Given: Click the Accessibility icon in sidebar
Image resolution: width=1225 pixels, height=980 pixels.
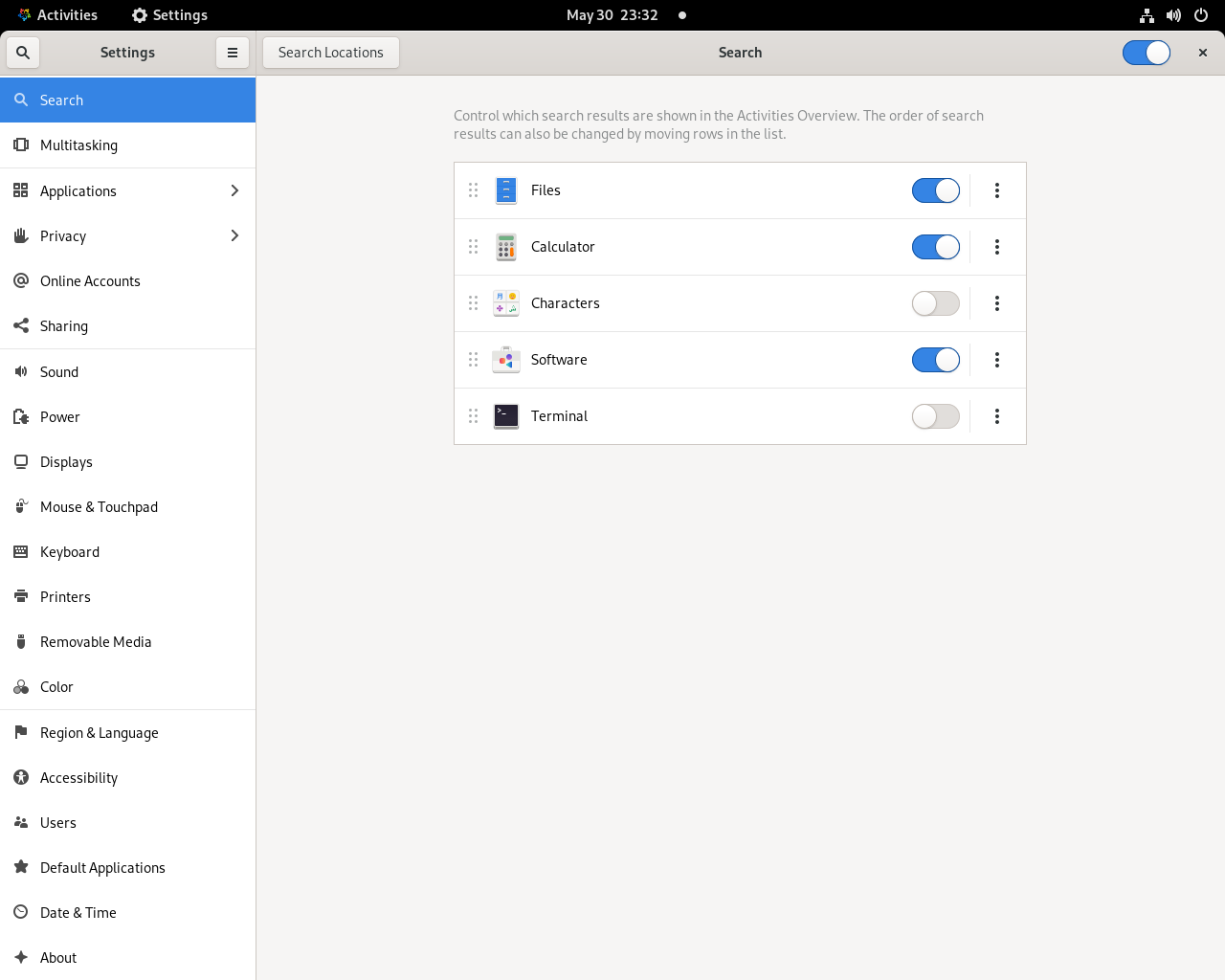Looking at the screenshot, I should [x=21, y=777].
